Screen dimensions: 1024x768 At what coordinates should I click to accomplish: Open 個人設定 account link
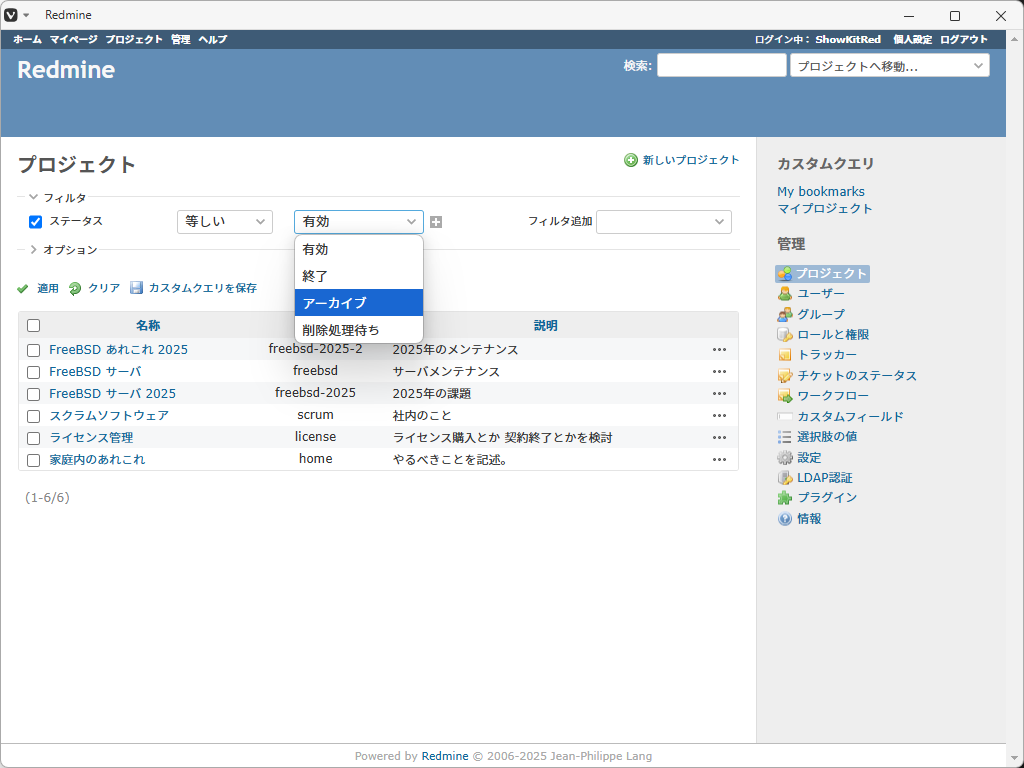[912, 39]
